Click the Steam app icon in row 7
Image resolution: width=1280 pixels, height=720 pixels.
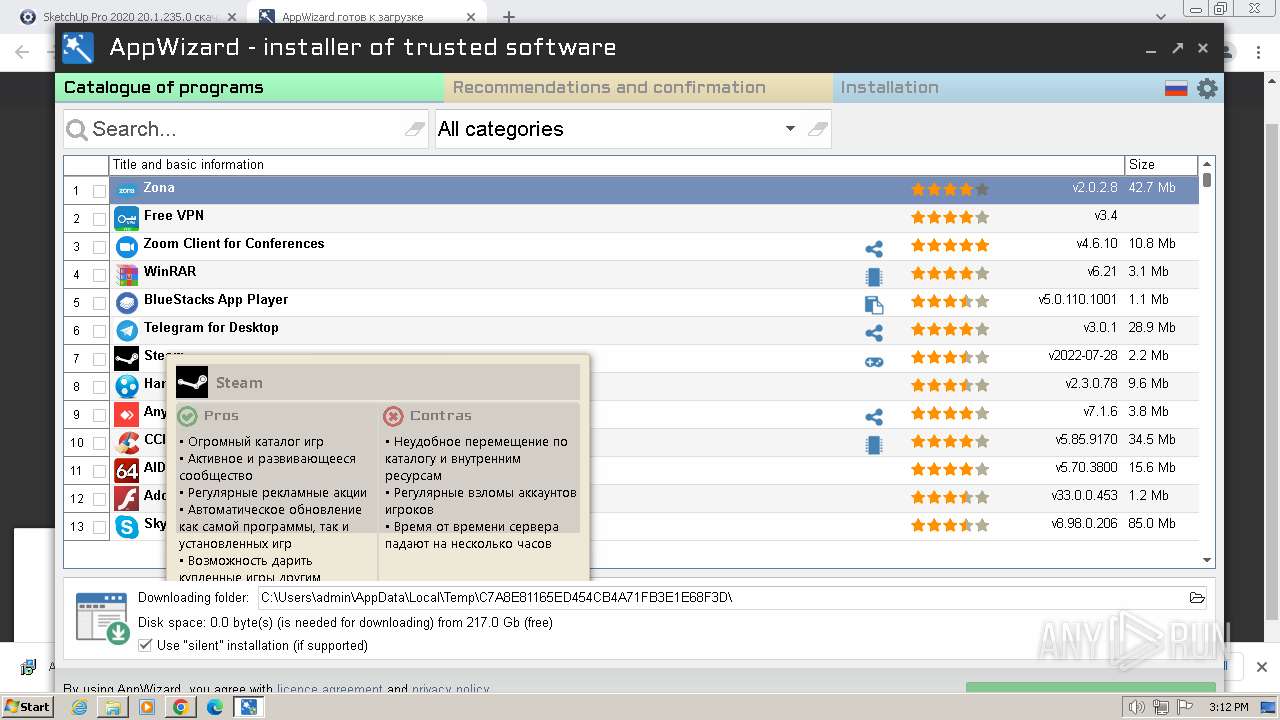click(126, 358)
